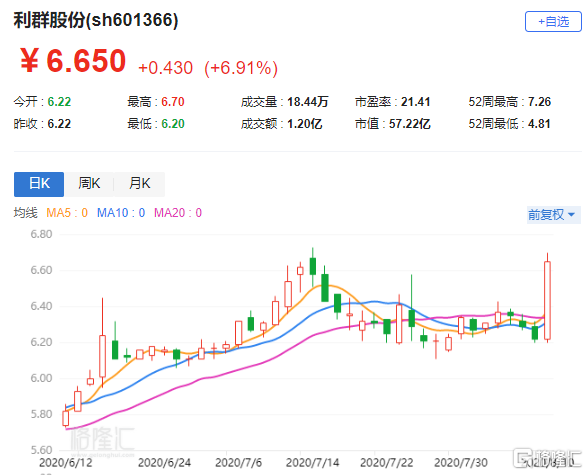The image size is (588, 475).
Task: Click the 2020/6/12 date axis label
Action: pos(66,463)
